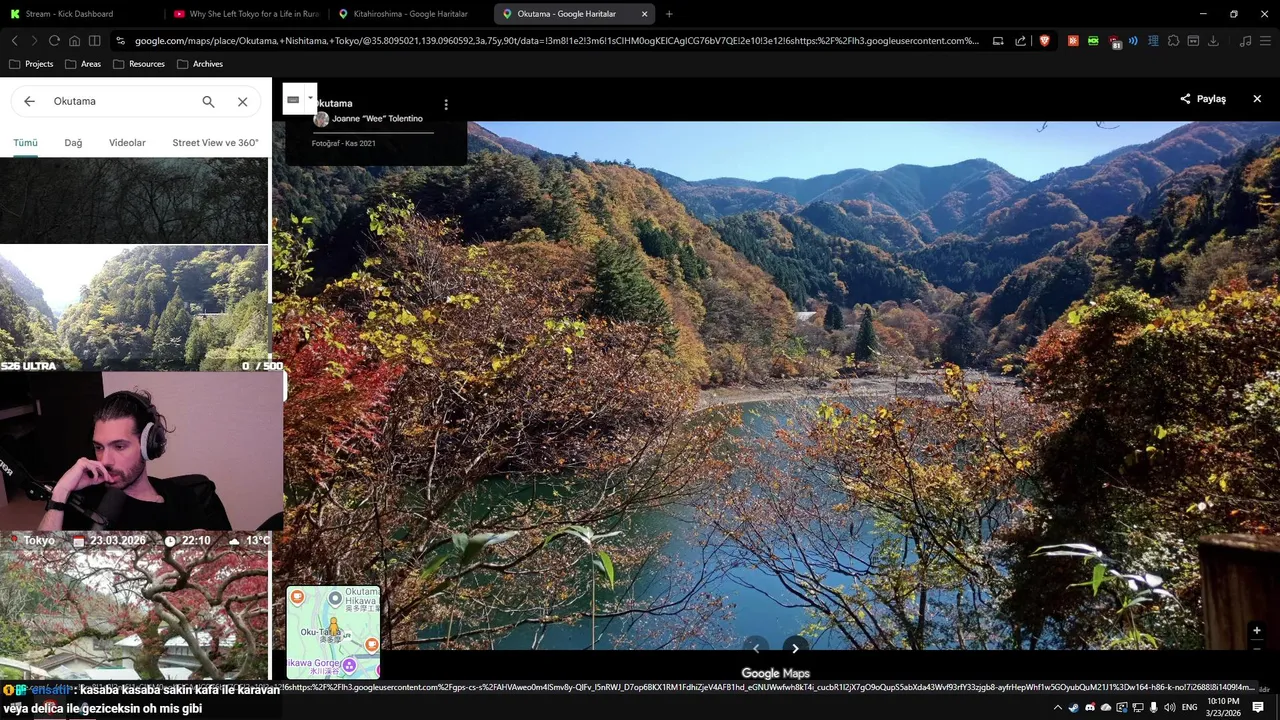Viewport: 1280px width, 720px height.
Task: Open the music note playlist icon
Action: 1245,41
